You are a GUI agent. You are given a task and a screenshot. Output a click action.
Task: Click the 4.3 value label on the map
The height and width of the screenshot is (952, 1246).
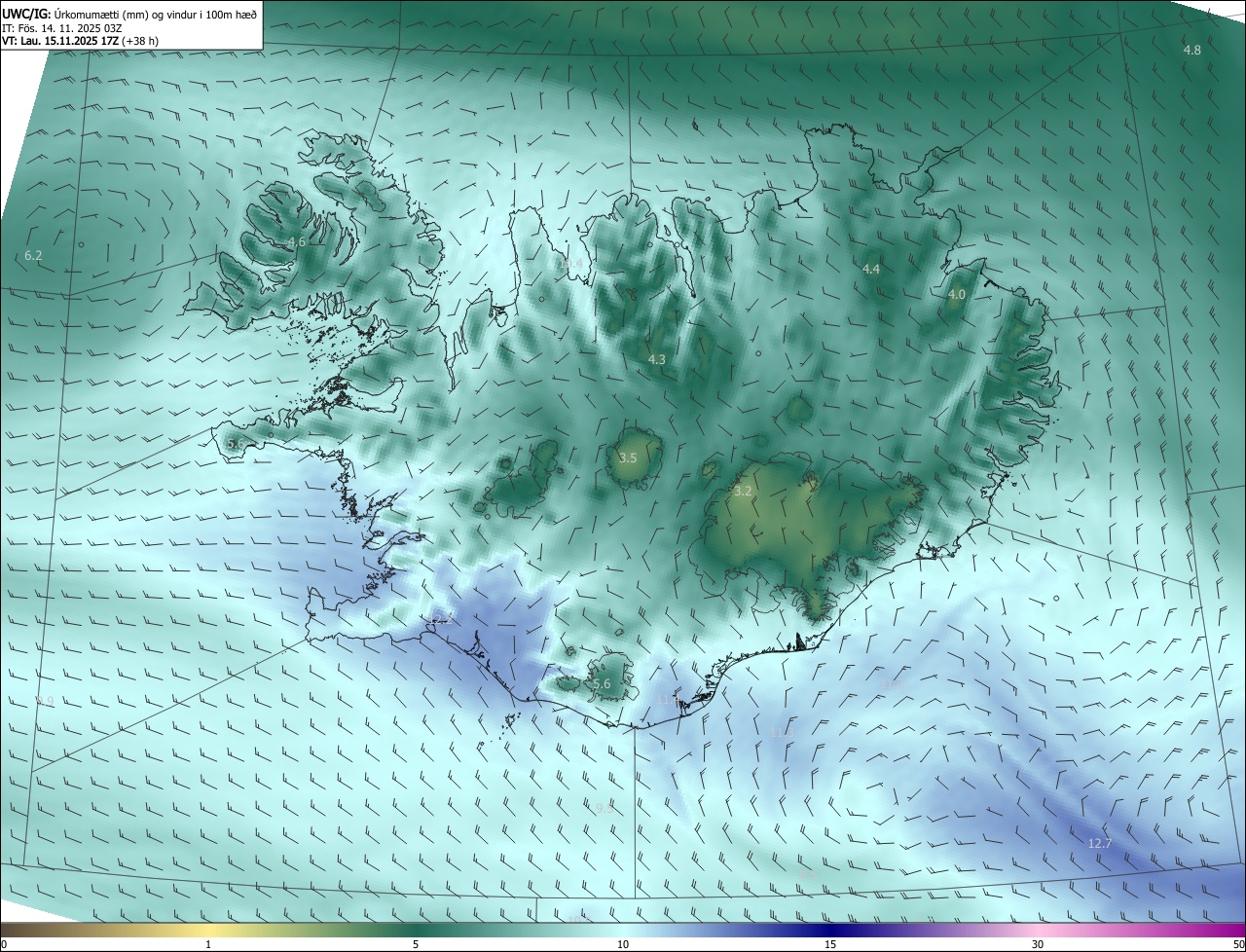(657, 359)
